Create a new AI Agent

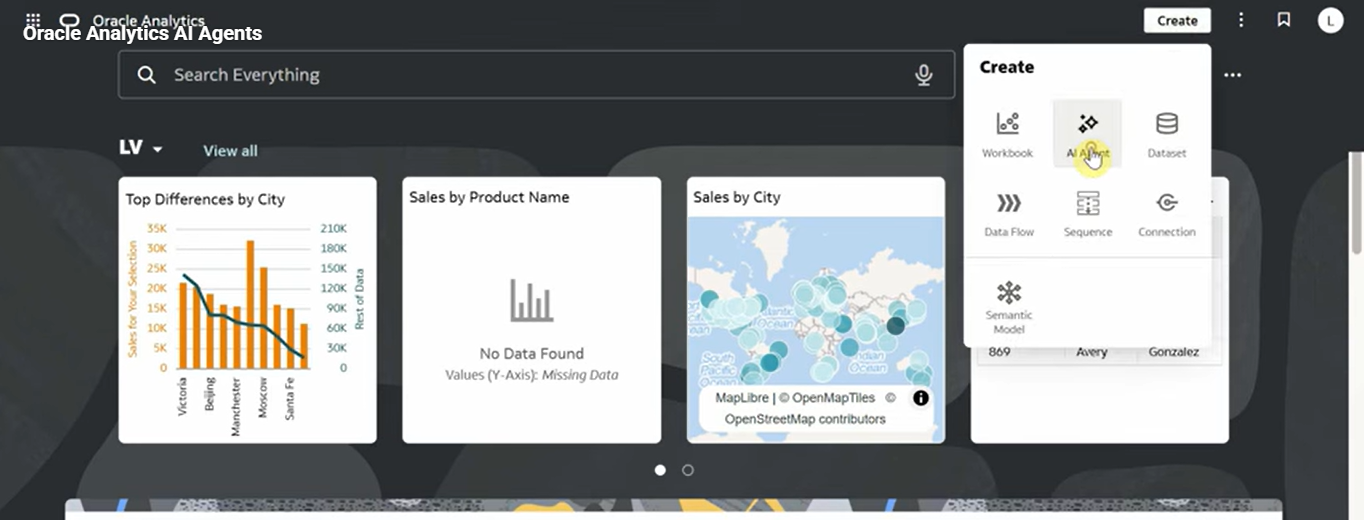tap(1087, 134)
